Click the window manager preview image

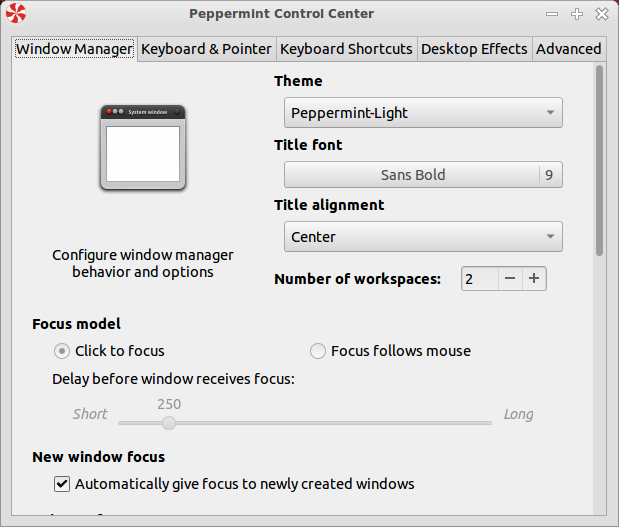click(143, 148)
